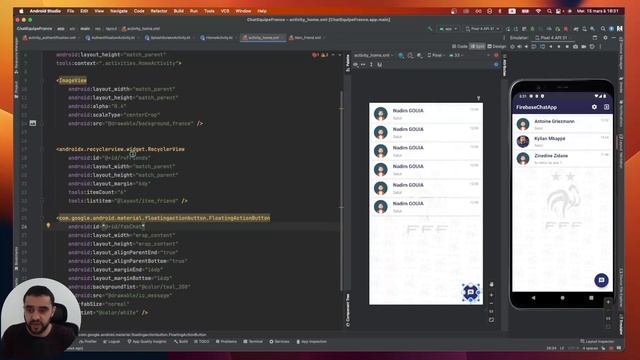Viewport: 640px width, 360px height.
Task: Open the Build menu
Action: point(178,11)
